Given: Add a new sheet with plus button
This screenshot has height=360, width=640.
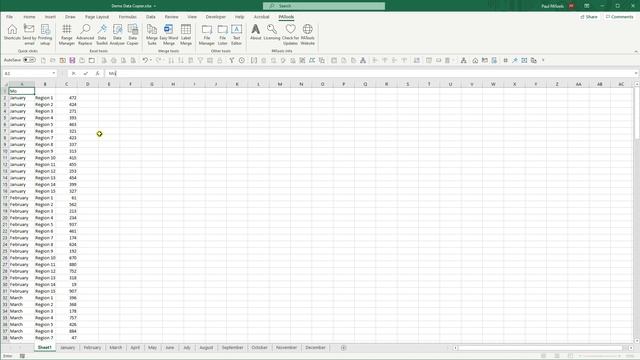Looking at the screenshot, I should click(344, 348).
